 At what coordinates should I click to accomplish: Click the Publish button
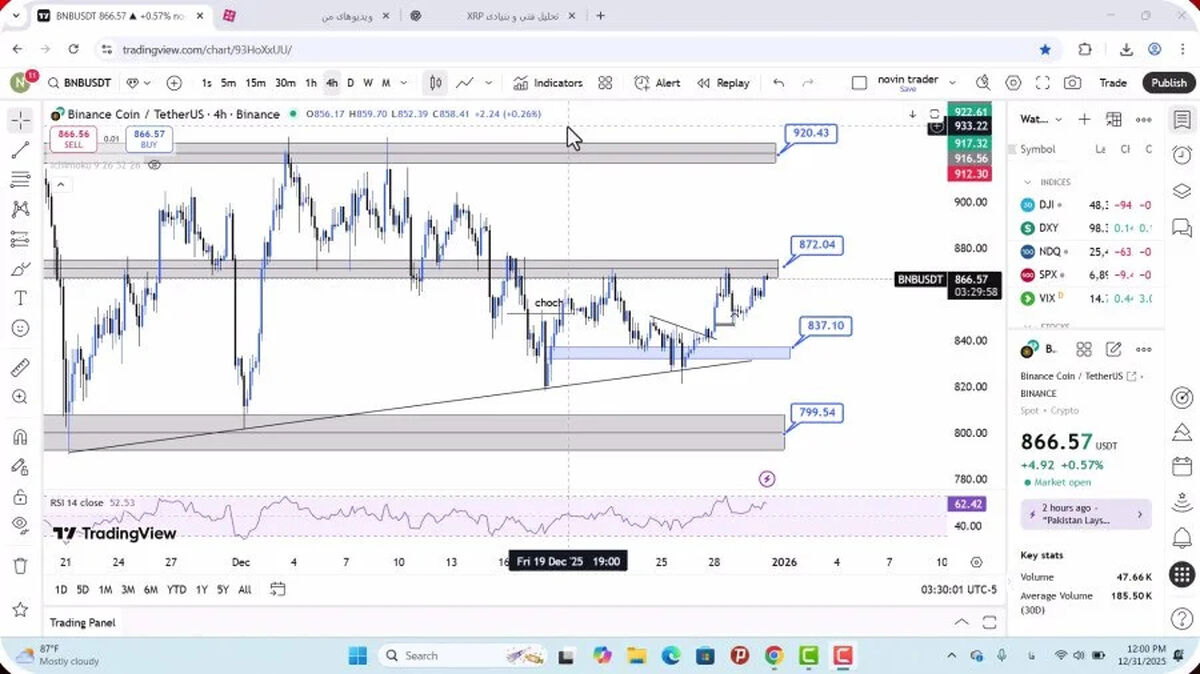(x=1168, y=83)
